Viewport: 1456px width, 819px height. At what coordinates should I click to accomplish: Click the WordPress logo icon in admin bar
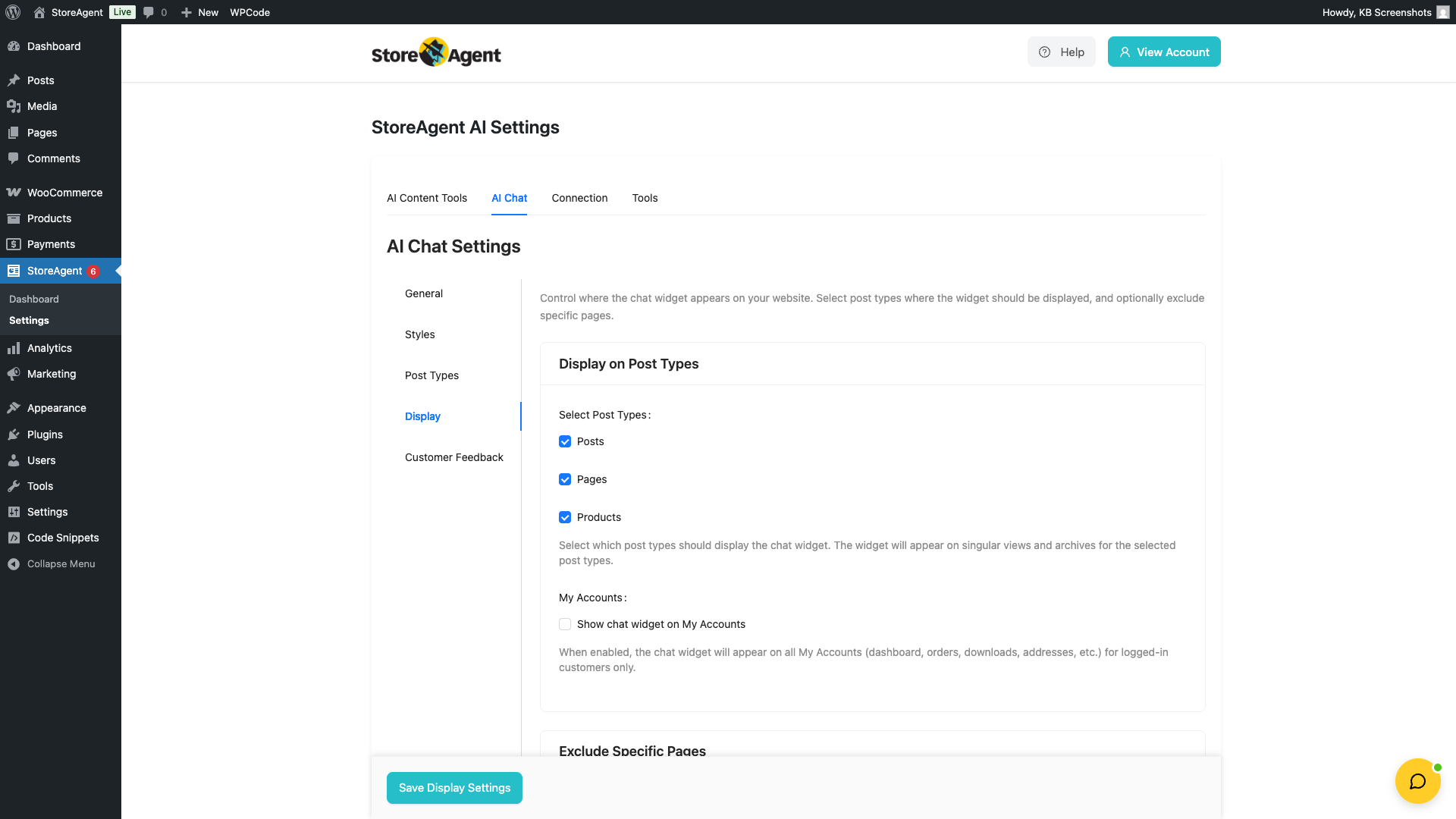click(13, 12)
